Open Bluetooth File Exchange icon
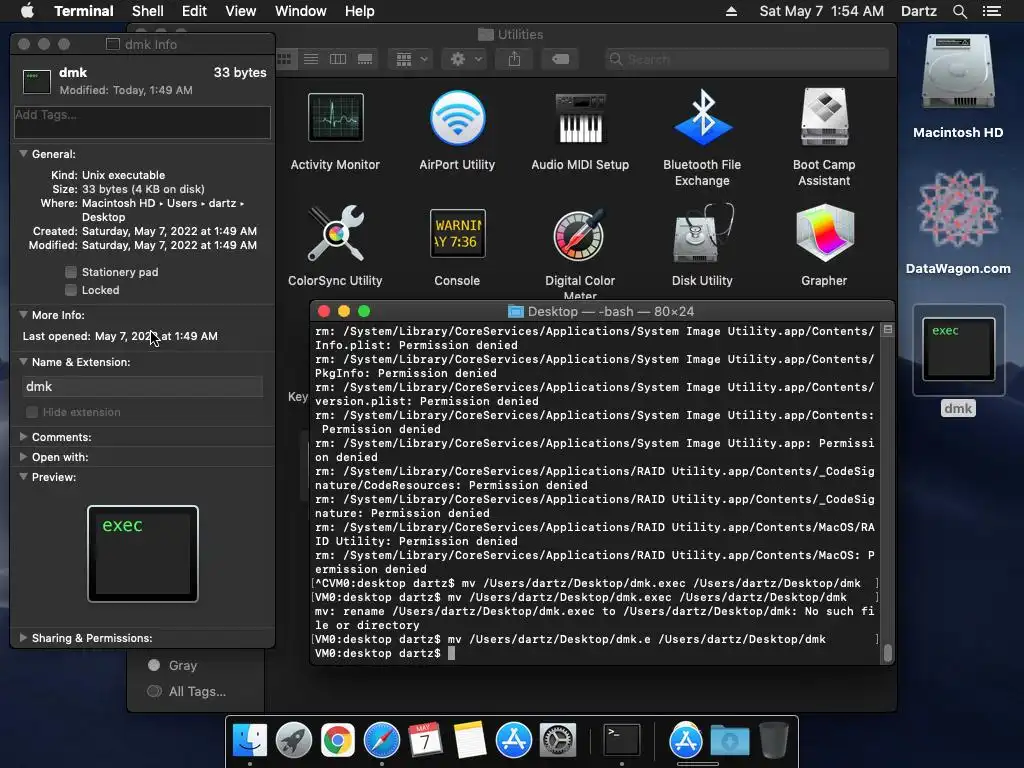The height and width of the screenshot is (768, 1024). coord(702,118)
